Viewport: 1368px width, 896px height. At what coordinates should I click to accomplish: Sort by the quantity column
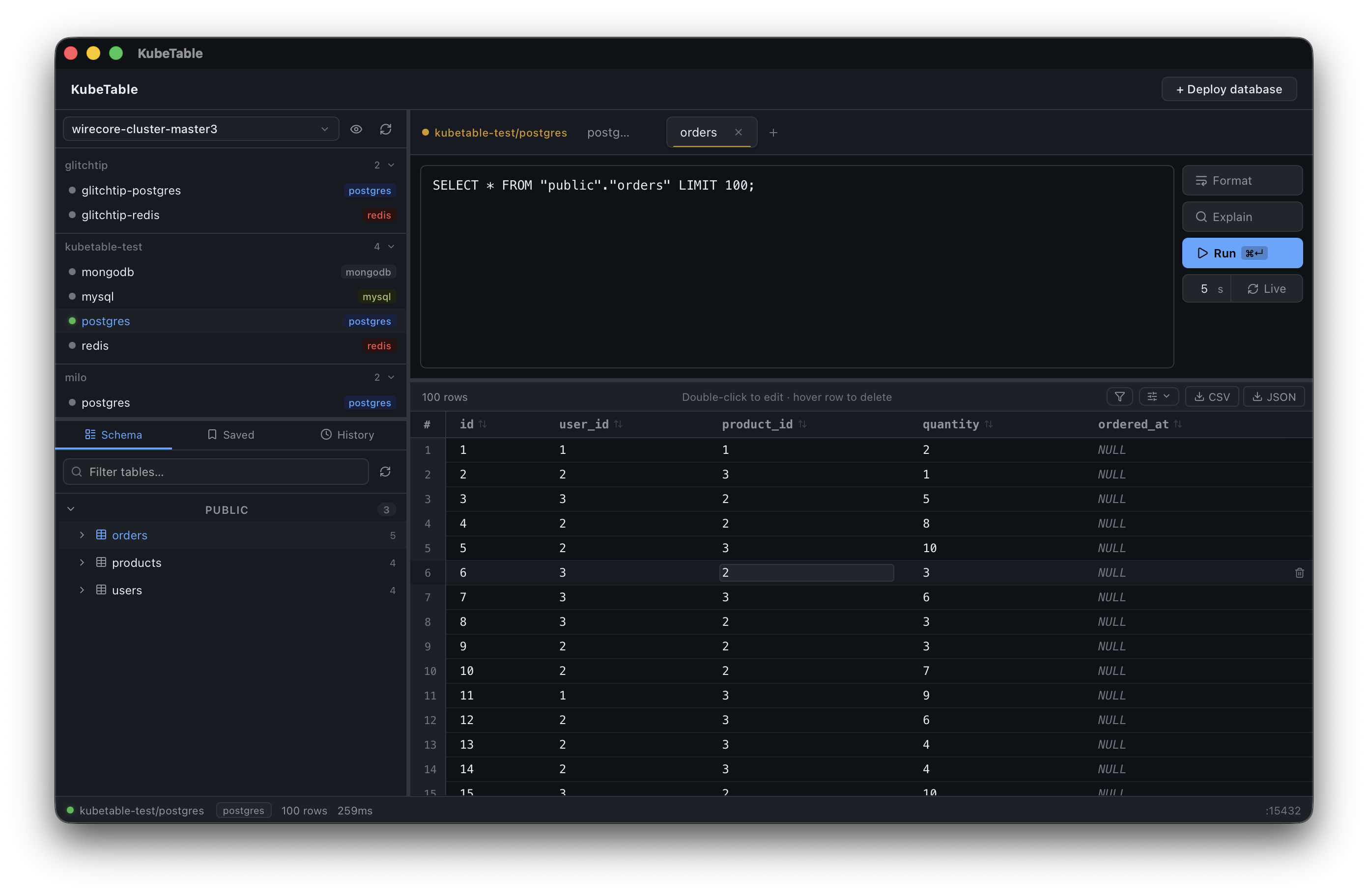point(988,424)
